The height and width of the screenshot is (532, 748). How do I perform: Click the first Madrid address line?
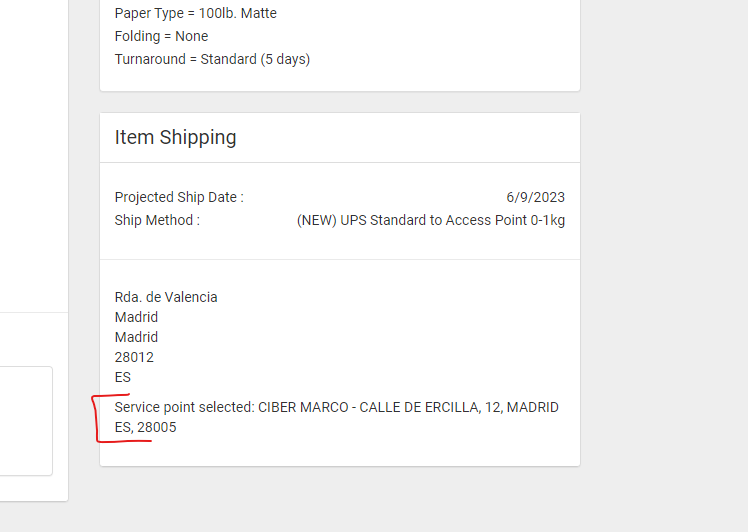136,317
